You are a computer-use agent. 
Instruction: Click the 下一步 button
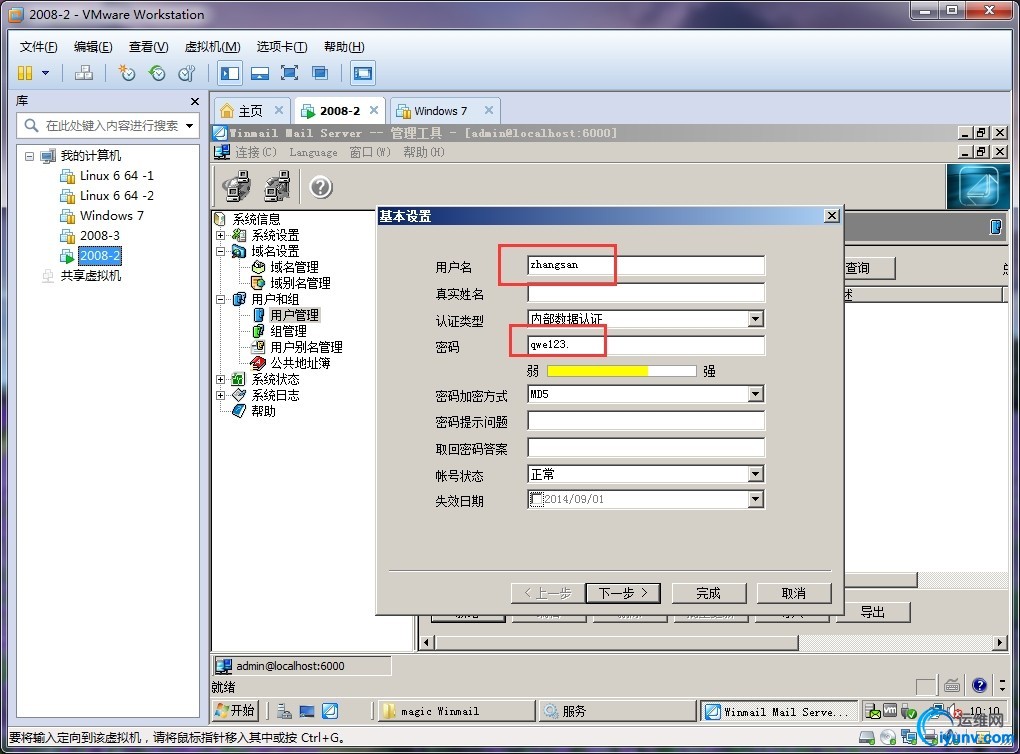[623, 593]
